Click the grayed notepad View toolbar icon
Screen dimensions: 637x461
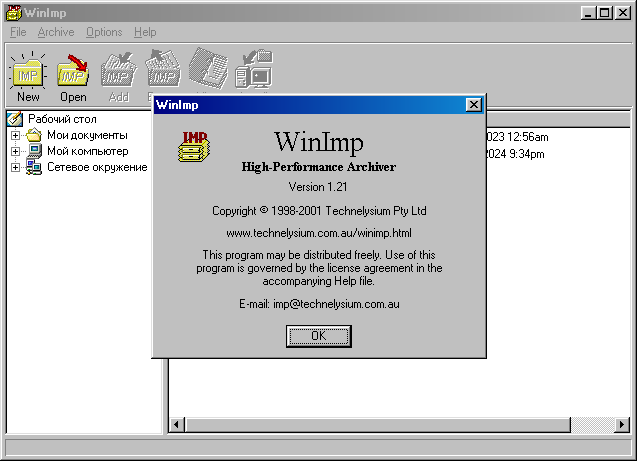tap(208, 68)
